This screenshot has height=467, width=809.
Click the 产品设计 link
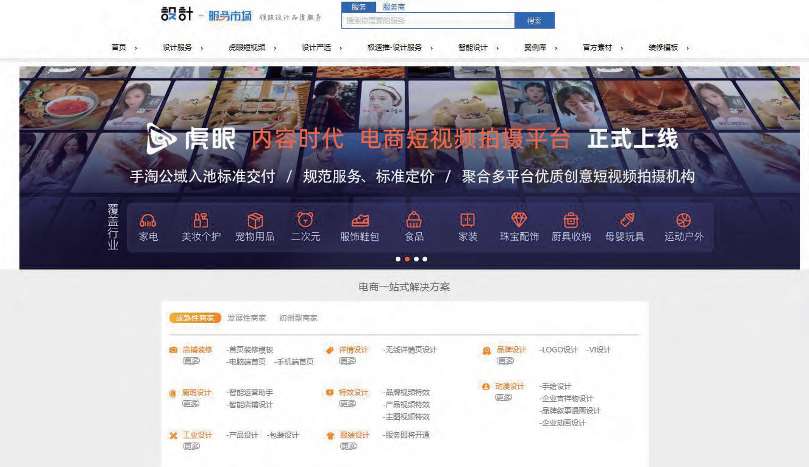click(243, 435)
